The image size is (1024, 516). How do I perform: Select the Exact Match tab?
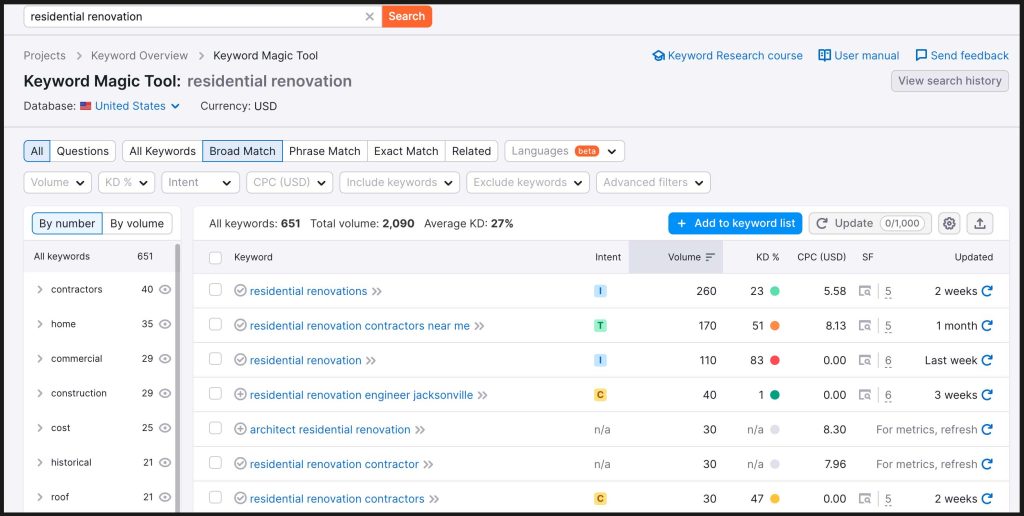(x=406, y=151)
